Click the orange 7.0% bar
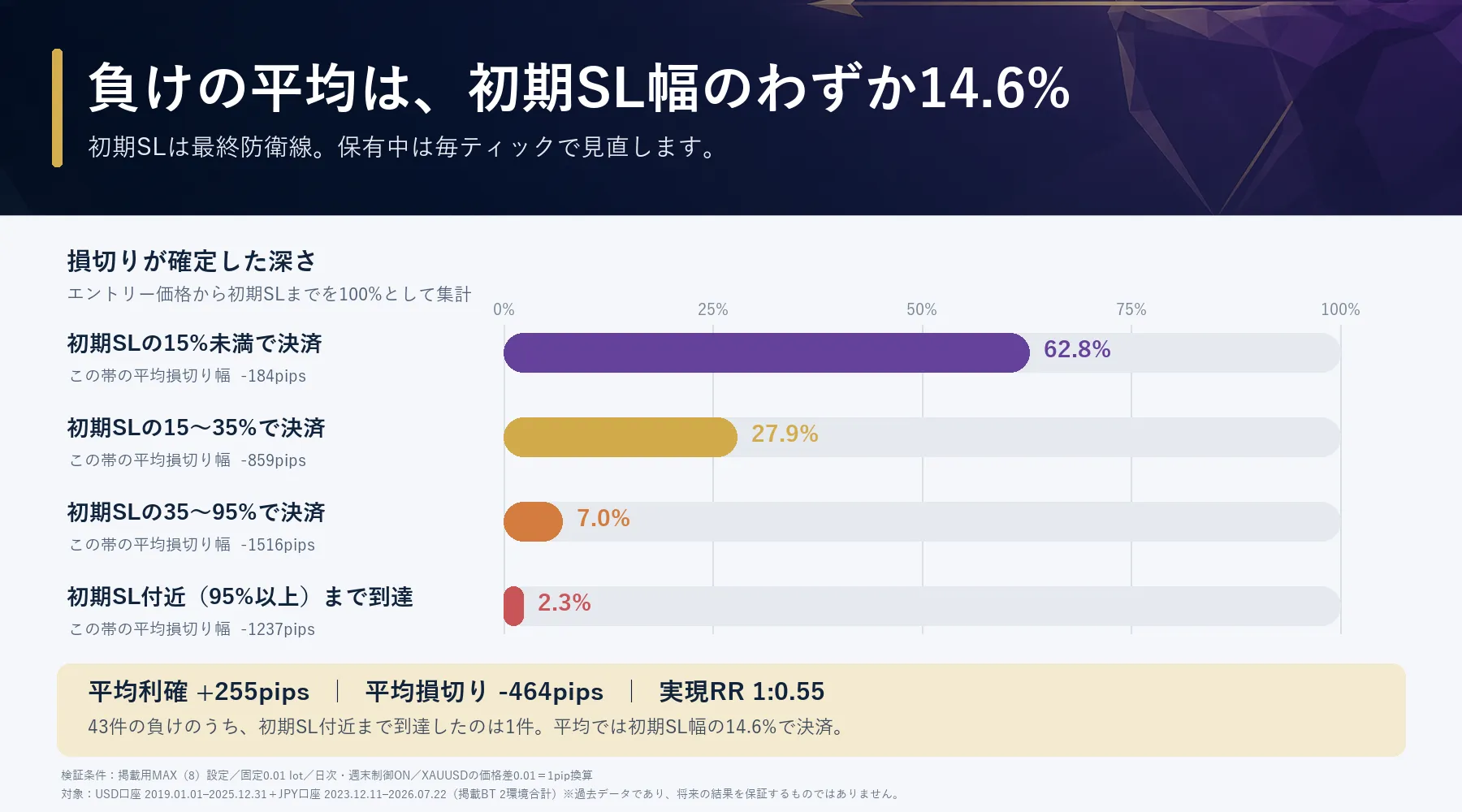The width and height of the screenshot is (1462, 812). [x=533, y=521]
